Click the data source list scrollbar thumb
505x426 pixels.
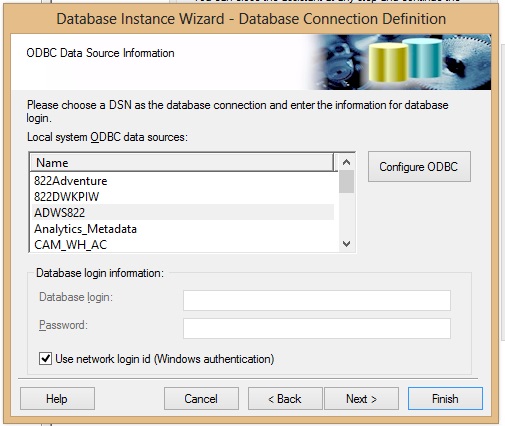pos(347,182)
